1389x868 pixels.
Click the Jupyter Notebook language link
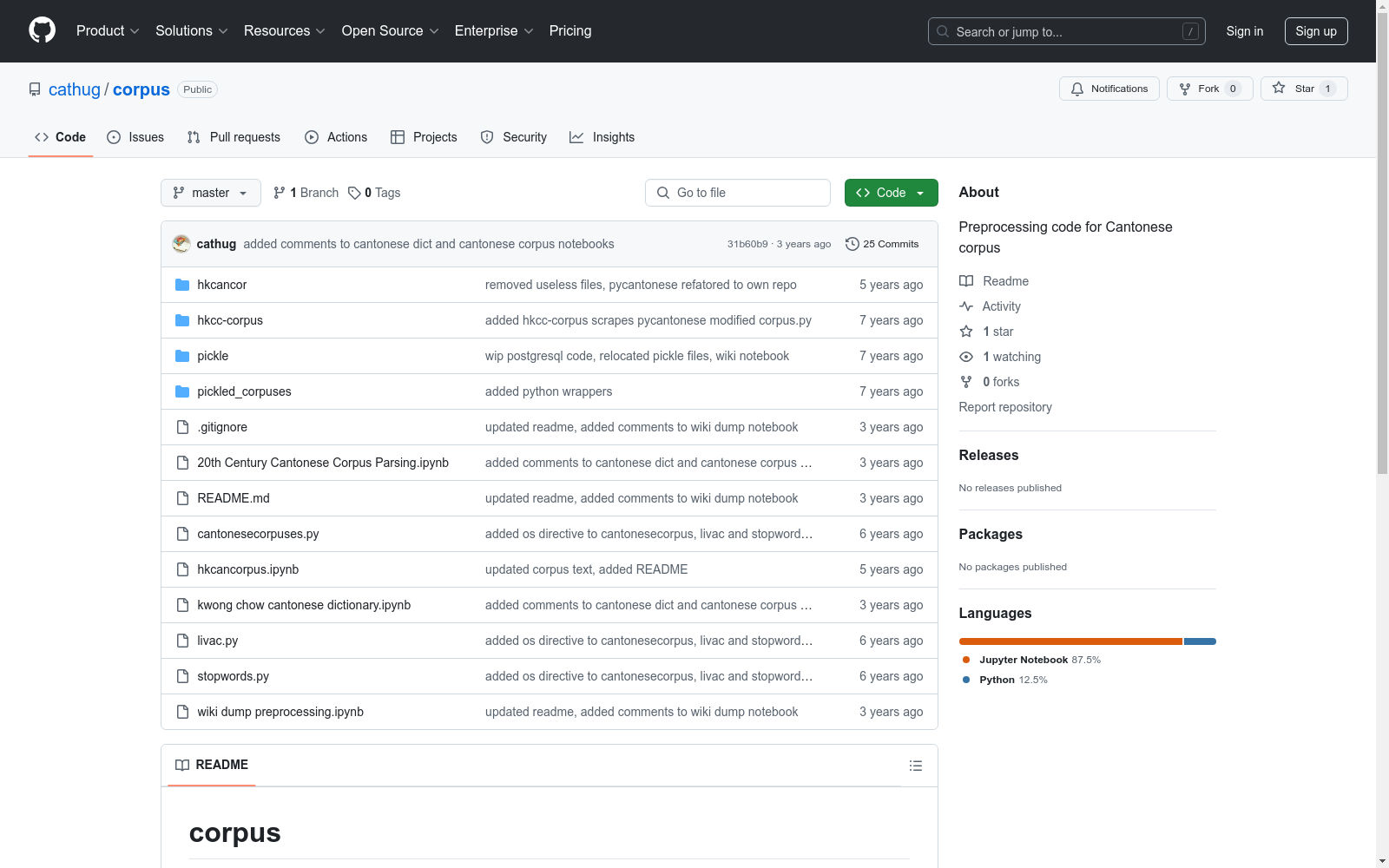(1031, 660)
